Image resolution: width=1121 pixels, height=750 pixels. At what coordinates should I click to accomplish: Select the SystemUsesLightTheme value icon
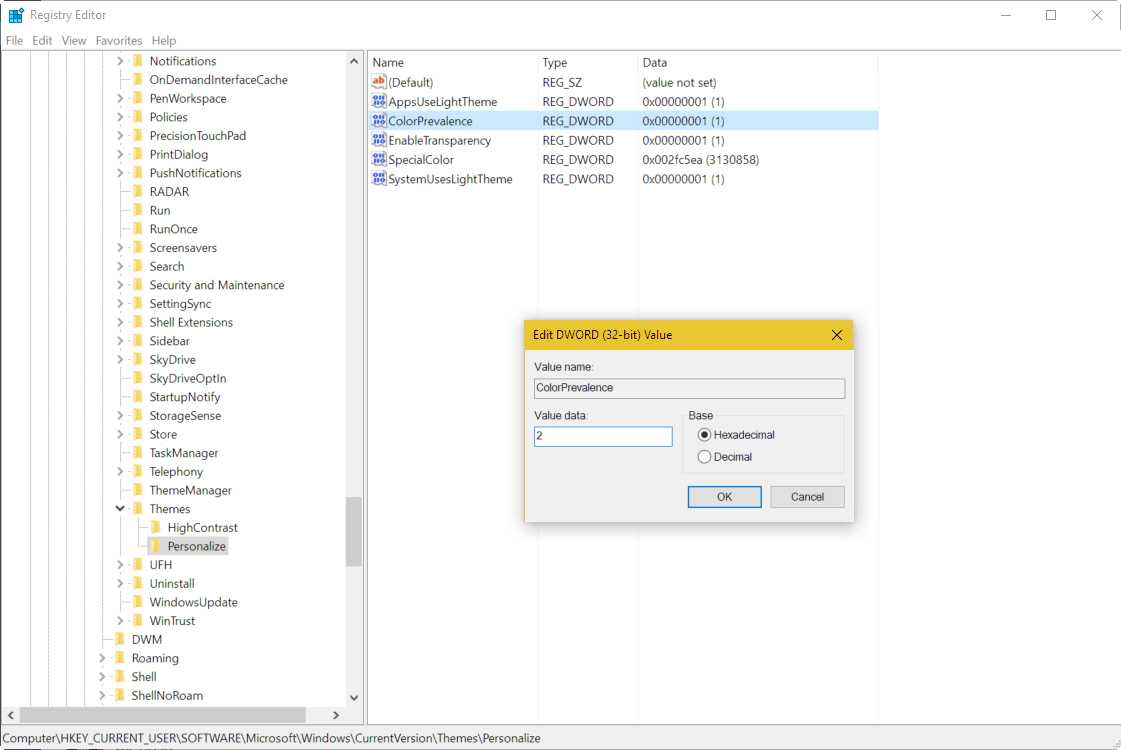tap(379, 179)
